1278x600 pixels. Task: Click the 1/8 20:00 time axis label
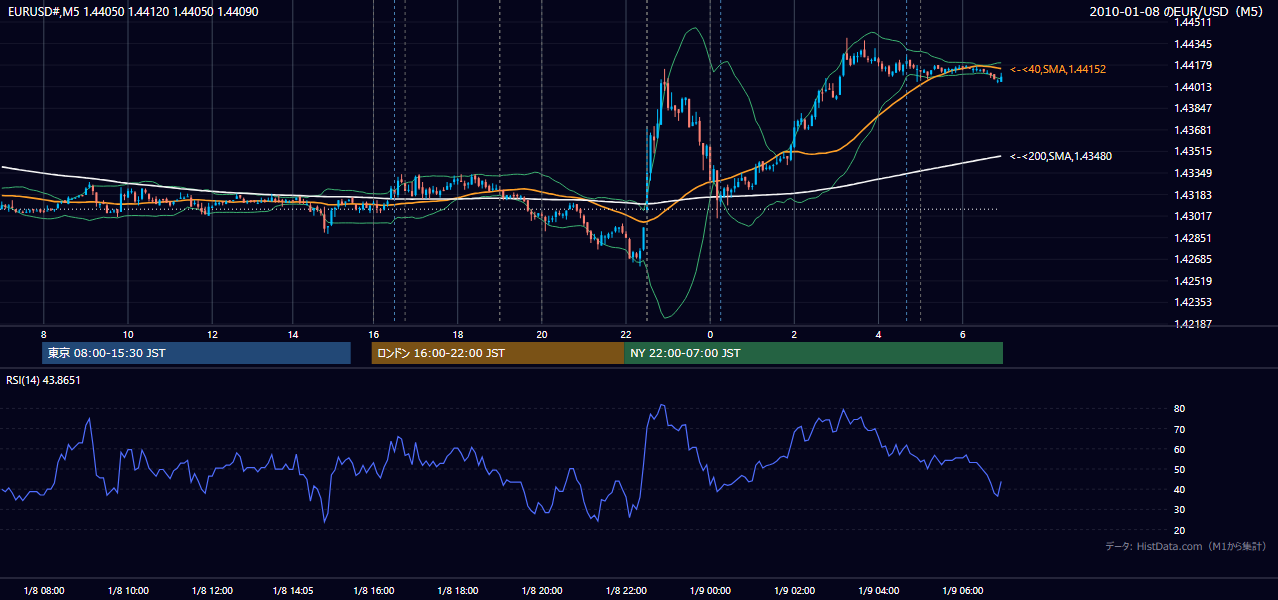542,590
